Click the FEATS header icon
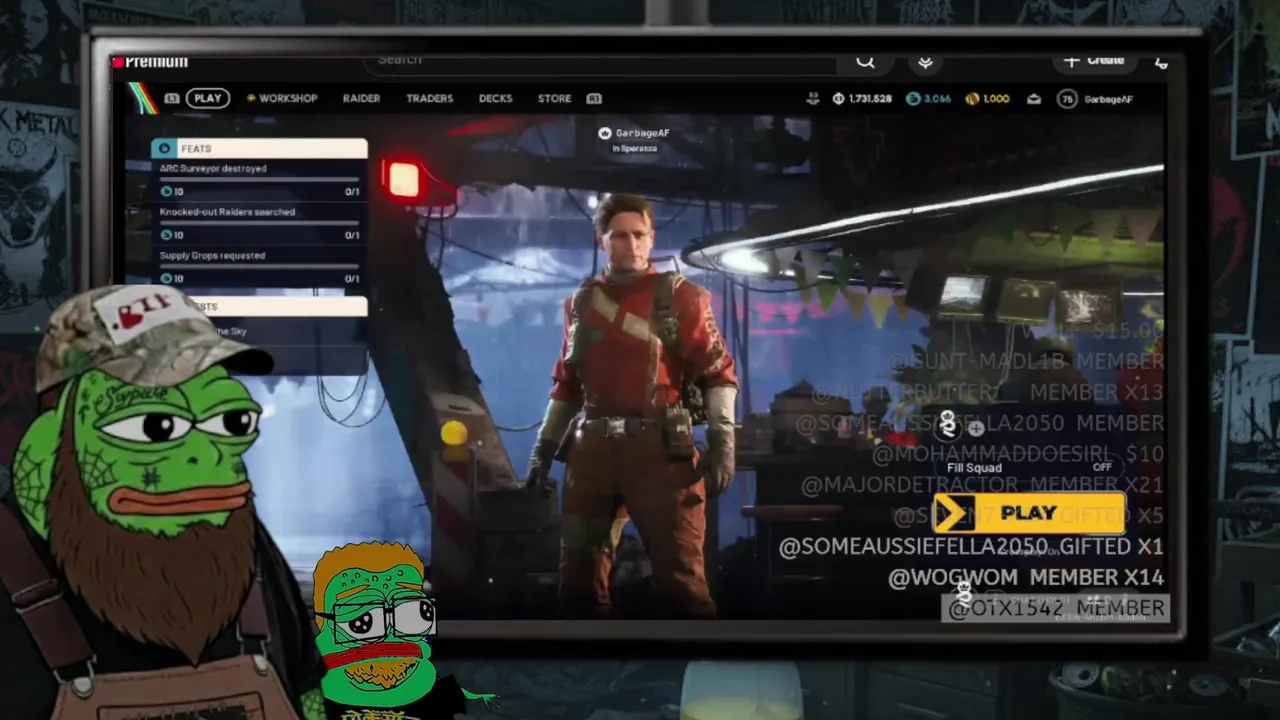The image size is (1280, 720). (x=165, y=148)
